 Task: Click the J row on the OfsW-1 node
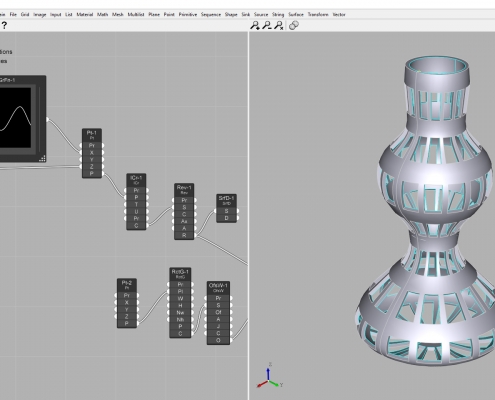pyautogui.click(x=218, y=326)
